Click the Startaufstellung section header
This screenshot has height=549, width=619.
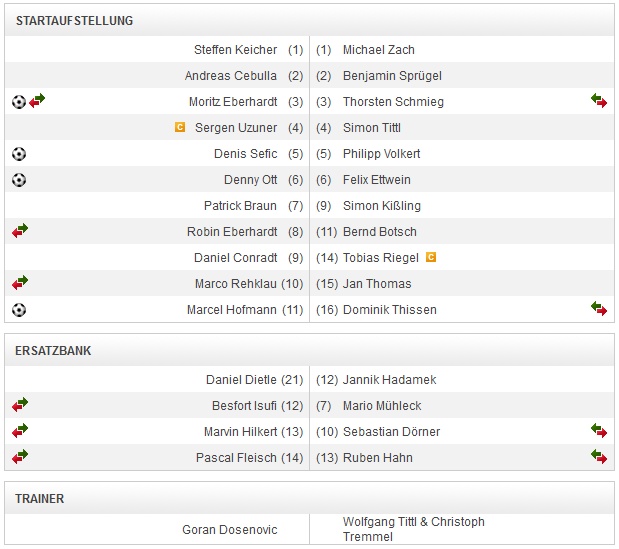(75, 21)
